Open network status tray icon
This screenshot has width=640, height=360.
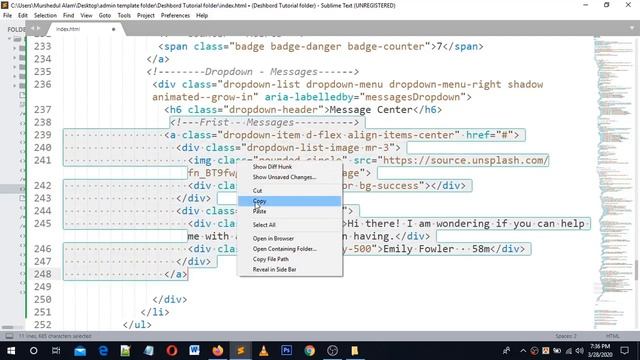point(569,351)
